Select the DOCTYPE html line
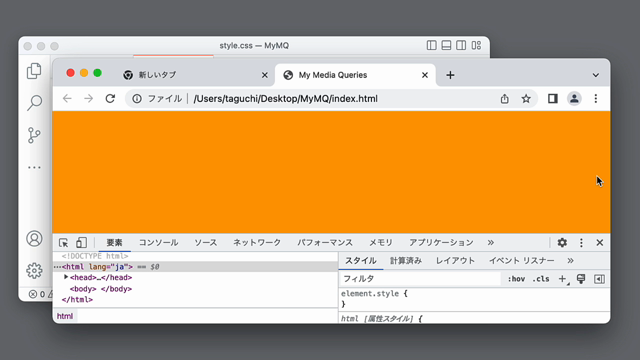Viewport: 640px width, 360px height. [95, 256]
